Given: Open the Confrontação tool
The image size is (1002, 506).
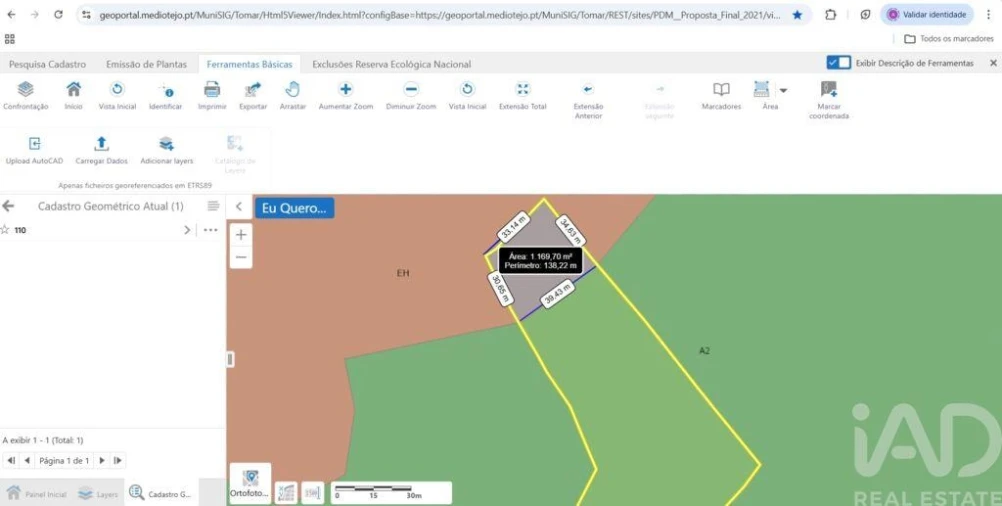Looking at the screenshot, I should click(x=26, y=96).
